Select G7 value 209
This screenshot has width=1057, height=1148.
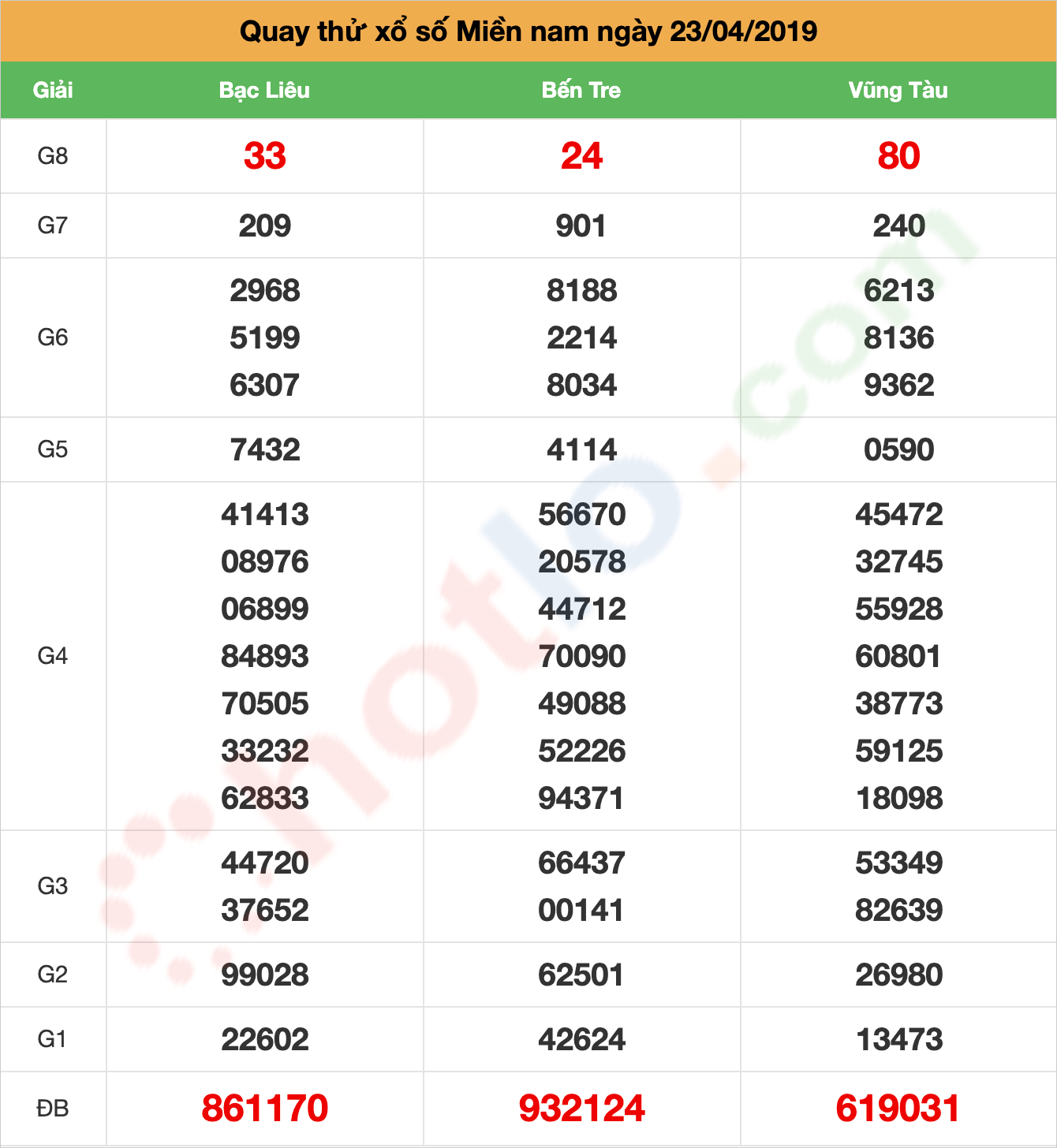(x=264, y=226)
